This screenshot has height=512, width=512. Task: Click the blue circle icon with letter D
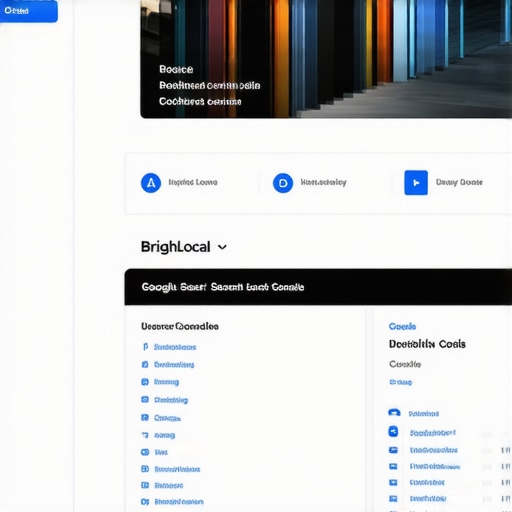[283, 183]
